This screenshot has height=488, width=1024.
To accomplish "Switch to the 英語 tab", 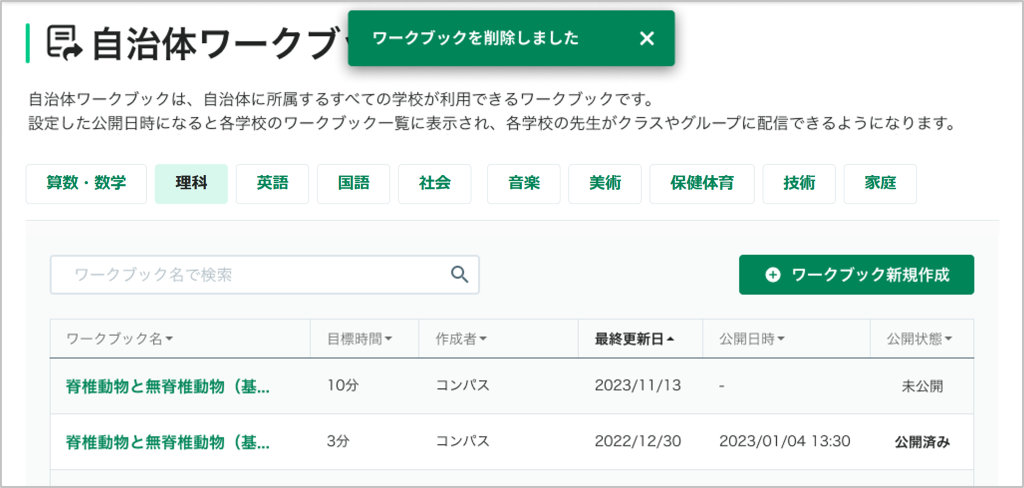I will click(x=272, y=184).
